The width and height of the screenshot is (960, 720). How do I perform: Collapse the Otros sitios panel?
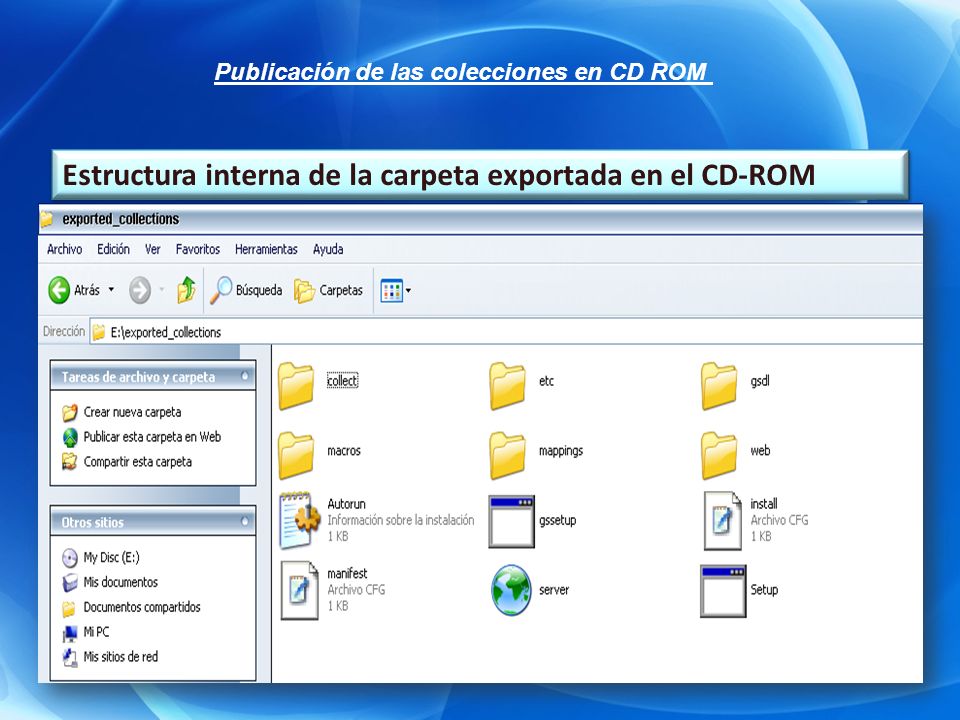pos(244,522)
